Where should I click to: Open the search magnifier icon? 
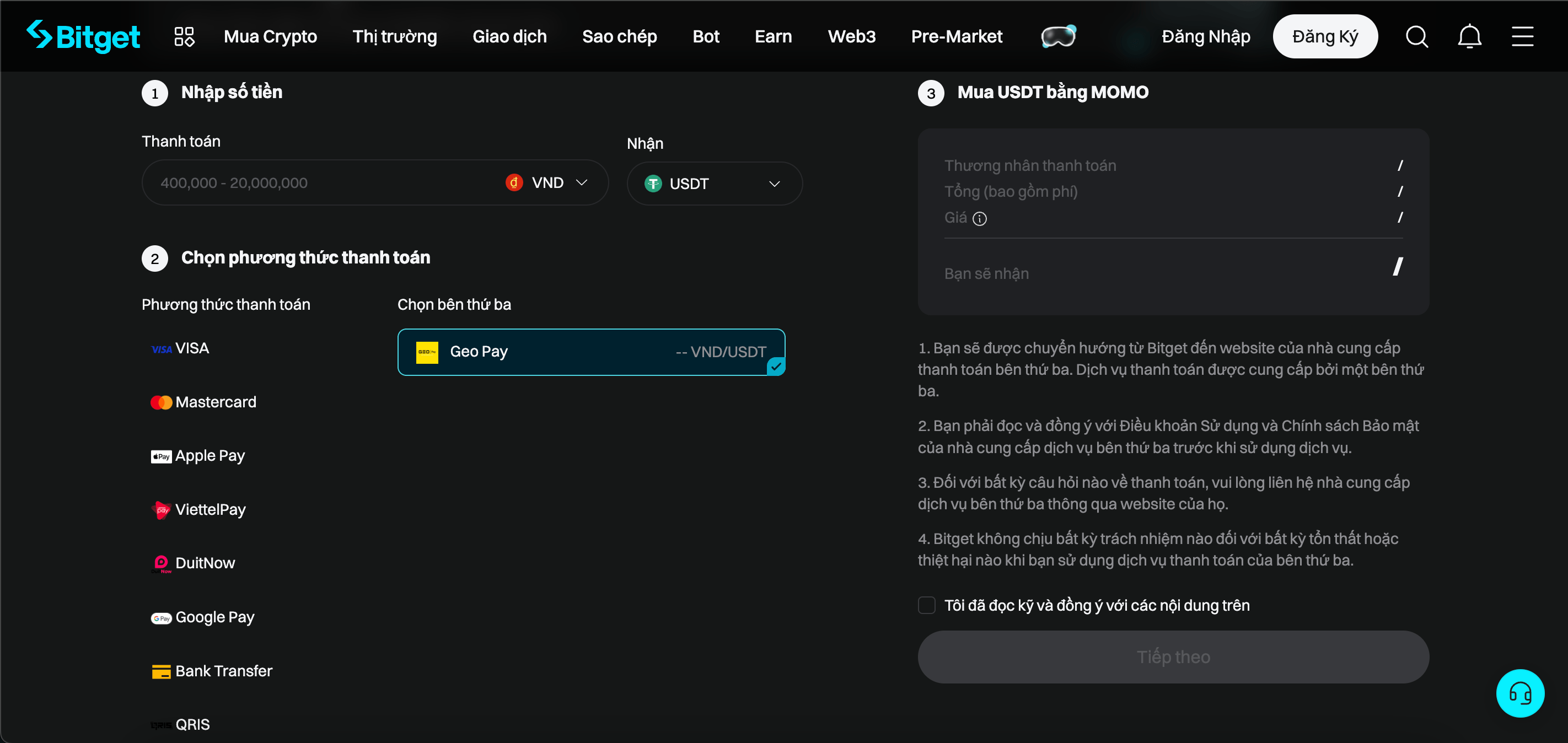1416,36
